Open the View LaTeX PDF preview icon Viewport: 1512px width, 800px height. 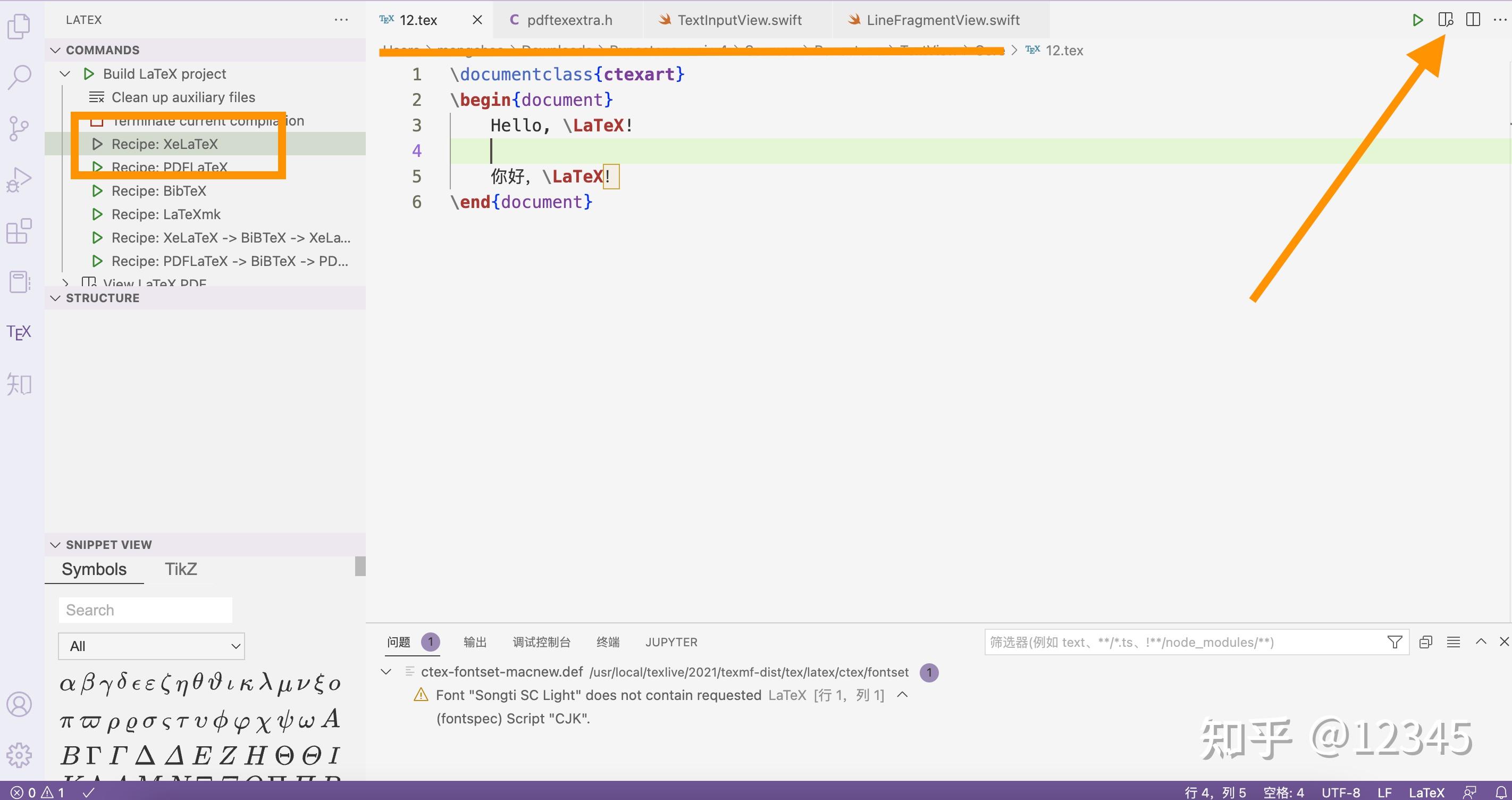coord(1445,20)
